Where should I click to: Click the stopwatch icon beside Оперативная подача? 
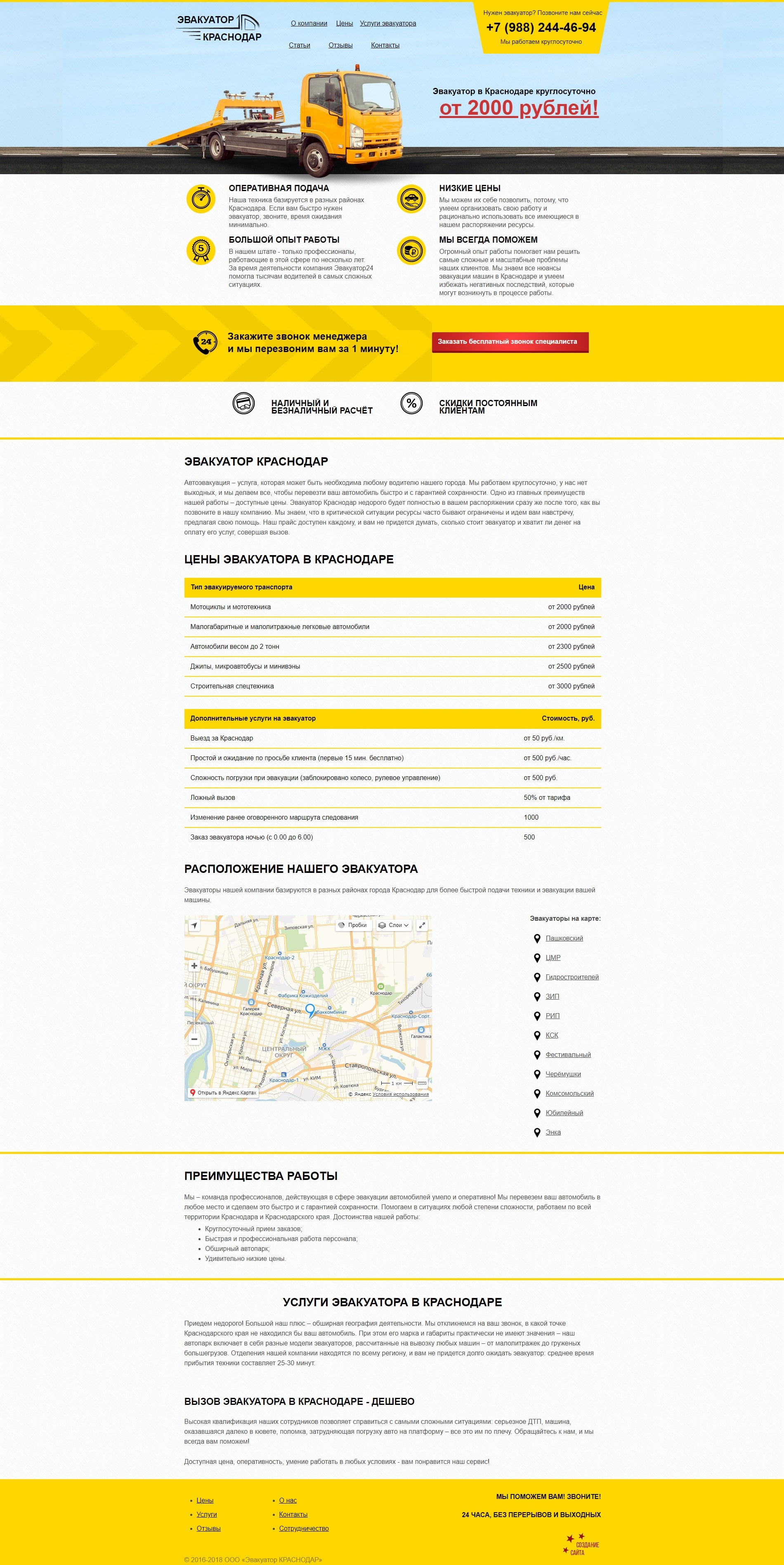[x=201, y=199]
